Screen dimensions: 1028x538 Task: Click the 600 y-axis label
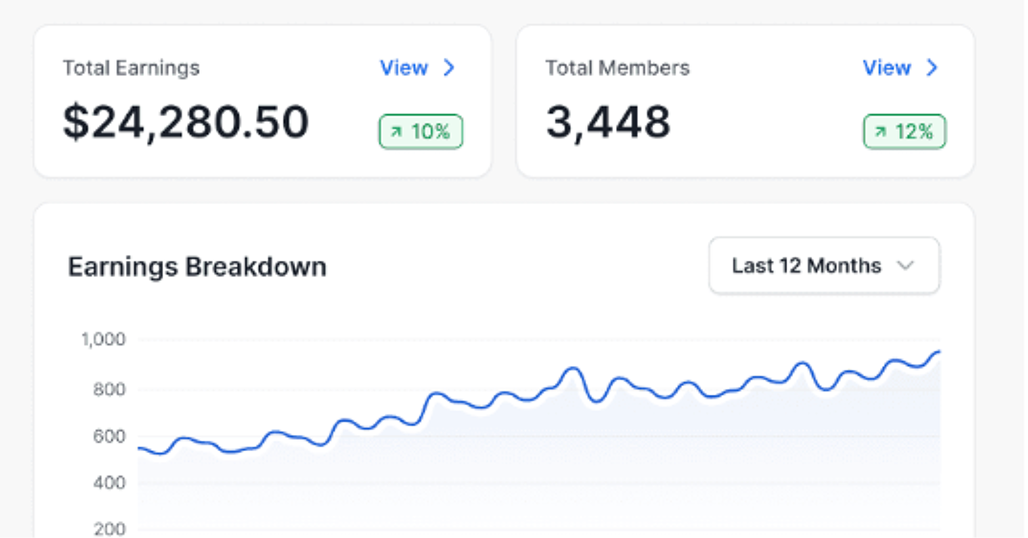tap(109, 436)
